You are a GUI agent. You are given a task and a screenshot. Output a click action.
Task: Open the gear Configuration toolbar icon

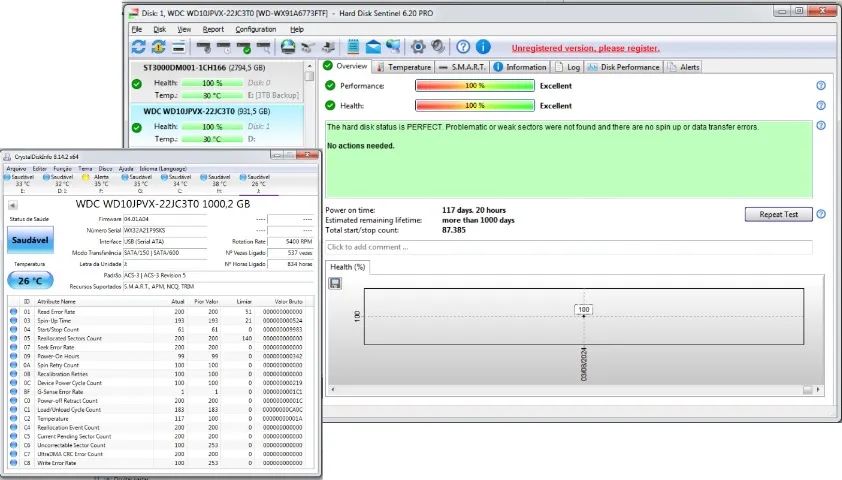pyautogui.click(x=419, y=47)
